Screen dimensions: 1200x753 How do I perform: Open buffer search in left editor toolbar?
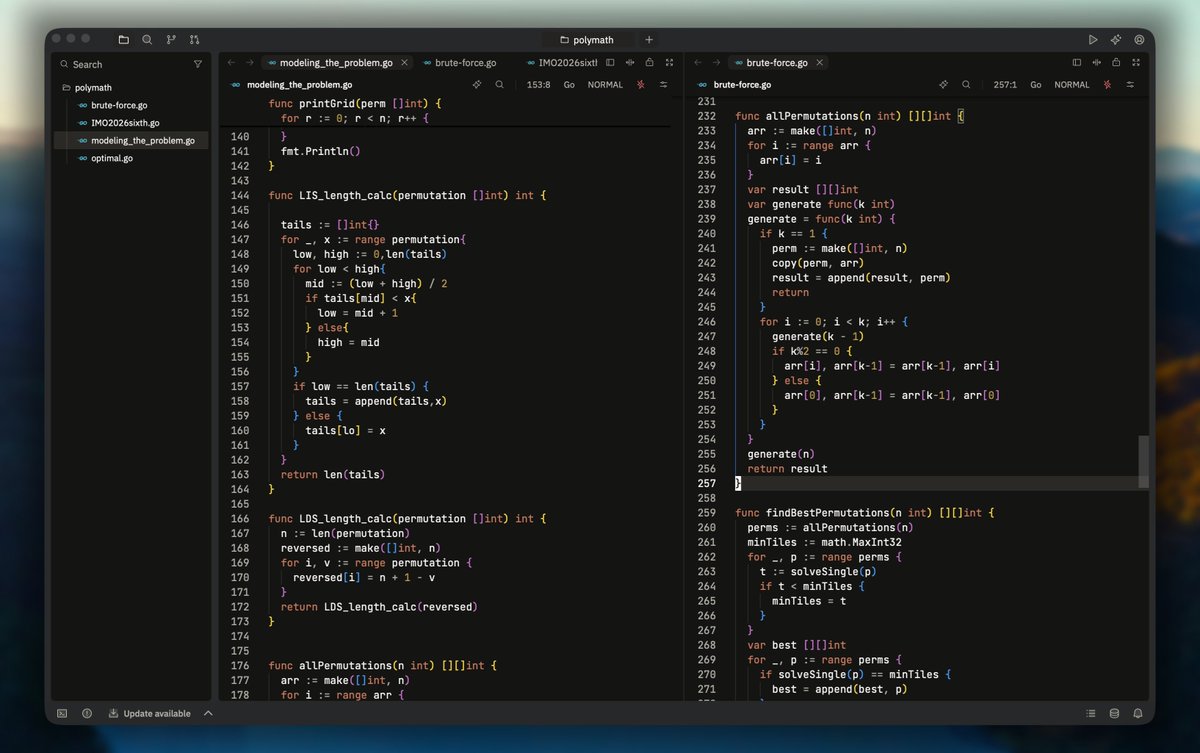[499, 85]
